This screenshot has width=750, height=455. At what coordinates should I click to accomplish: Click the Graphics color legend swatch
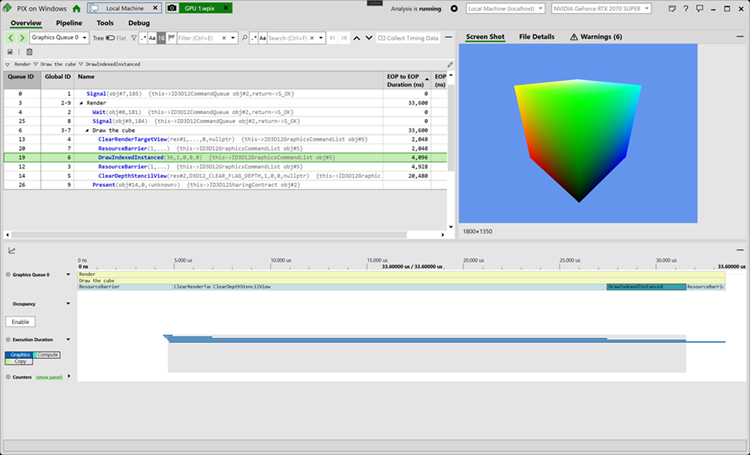[x=19, y=354]
